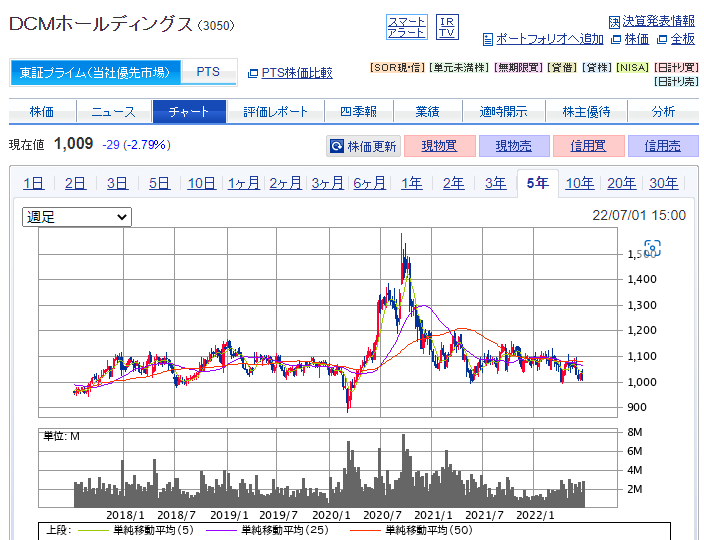Open the IR TV icon
The image size is (704, 540).
click(447, 27)
